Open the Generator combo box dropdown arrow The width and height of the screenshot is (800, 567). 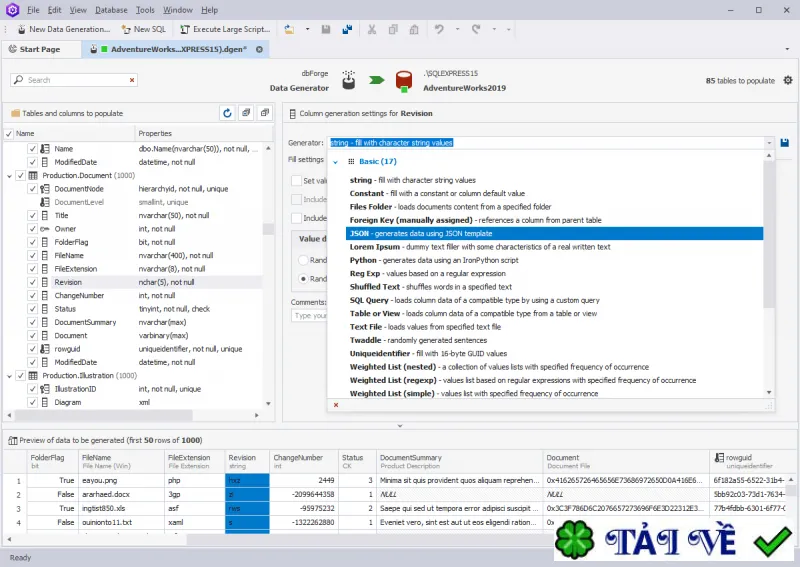[x=769, y=143]
